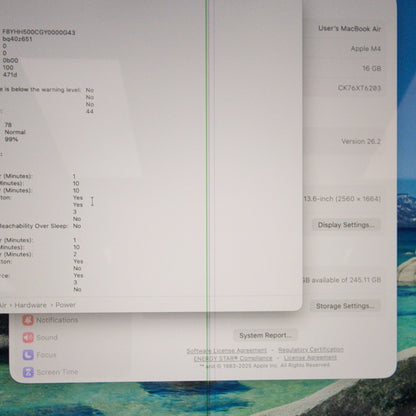This screenshot has width=416, height=416.
Task: Select Power in the path bar
Action: [65, 305]
